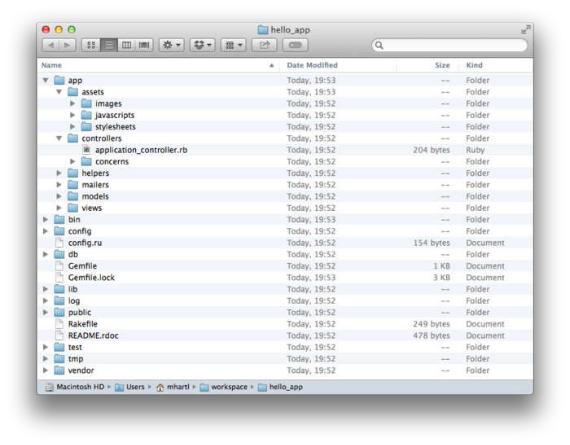Select the README.rdoc document icon
Image resolution: width=570 pixels, height=445 pixels.
pyautogui.click(x=59, y=336)
